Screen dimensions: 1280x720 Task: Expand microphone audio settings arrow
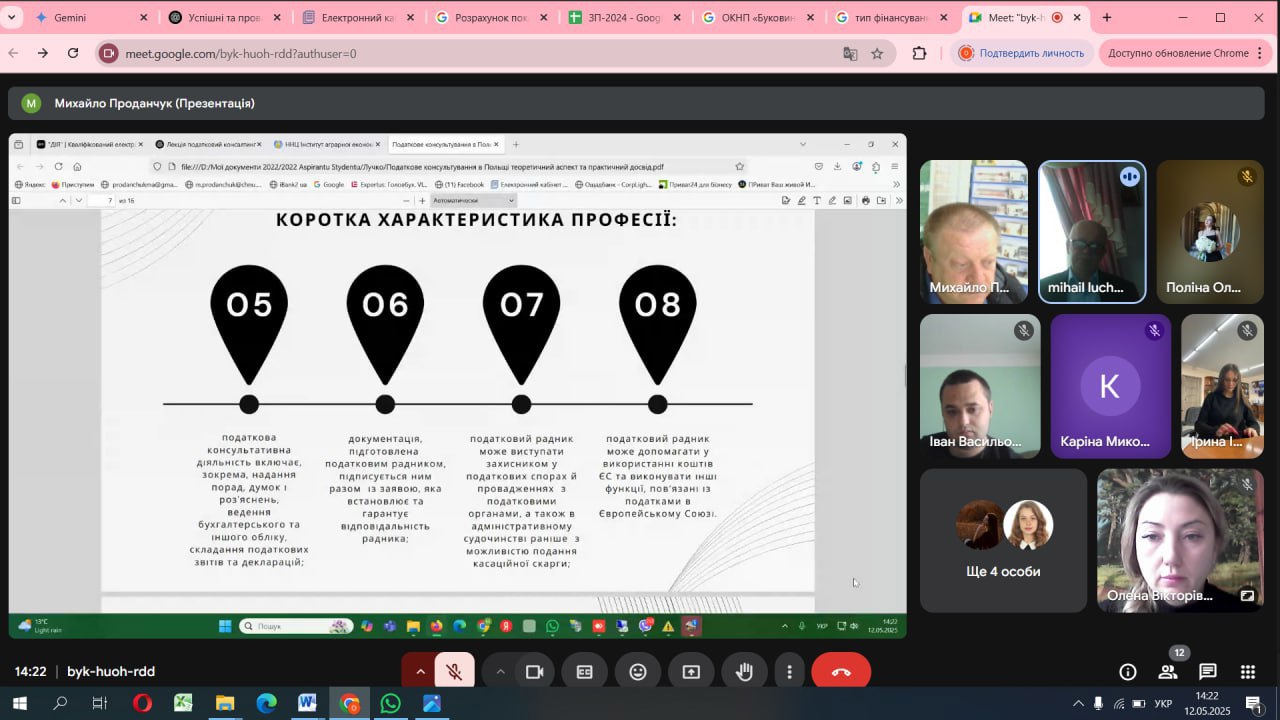click(x=419, y=672)
